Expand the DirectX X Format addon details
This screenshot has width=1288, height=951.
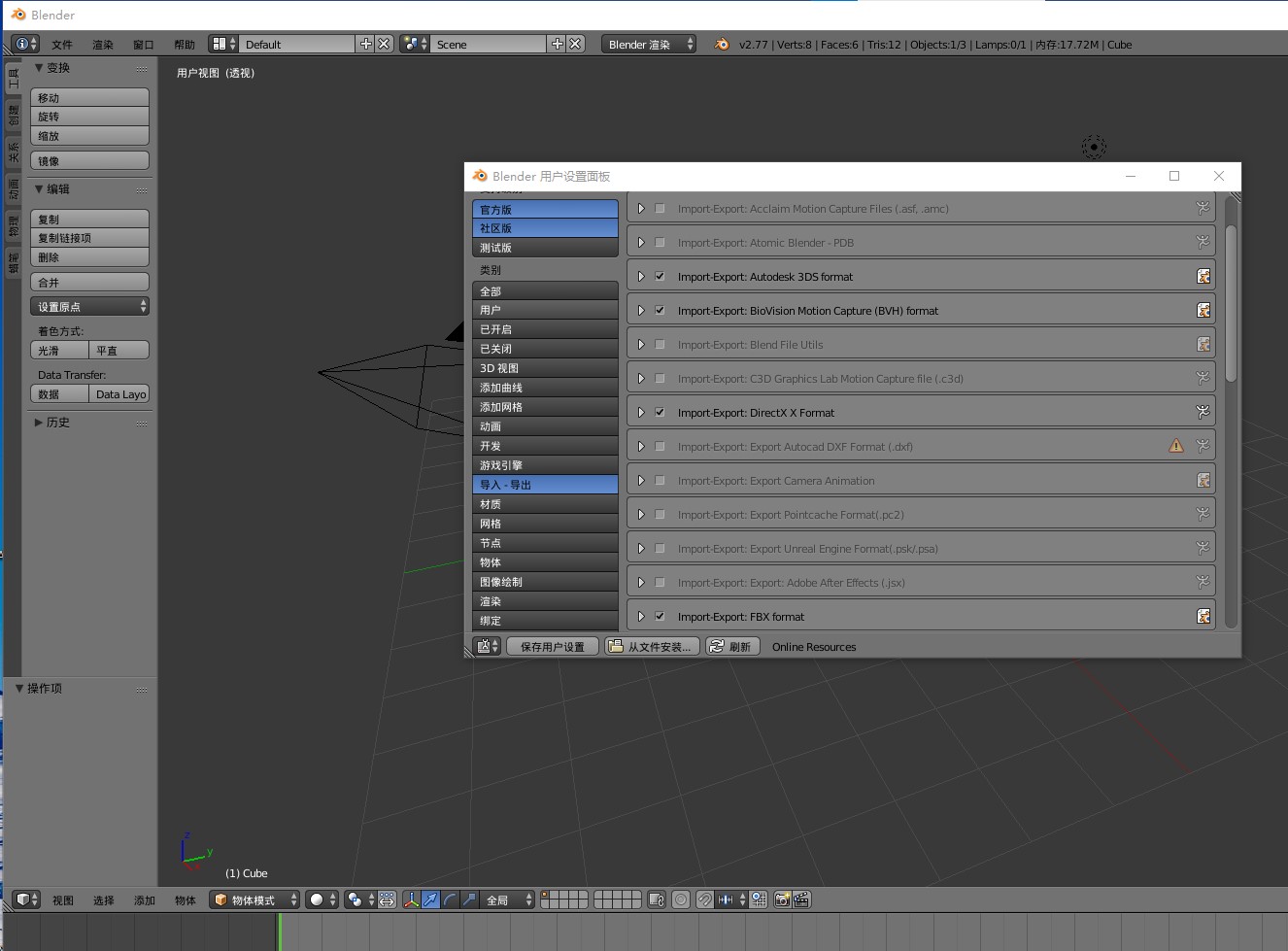click(641, 412)
